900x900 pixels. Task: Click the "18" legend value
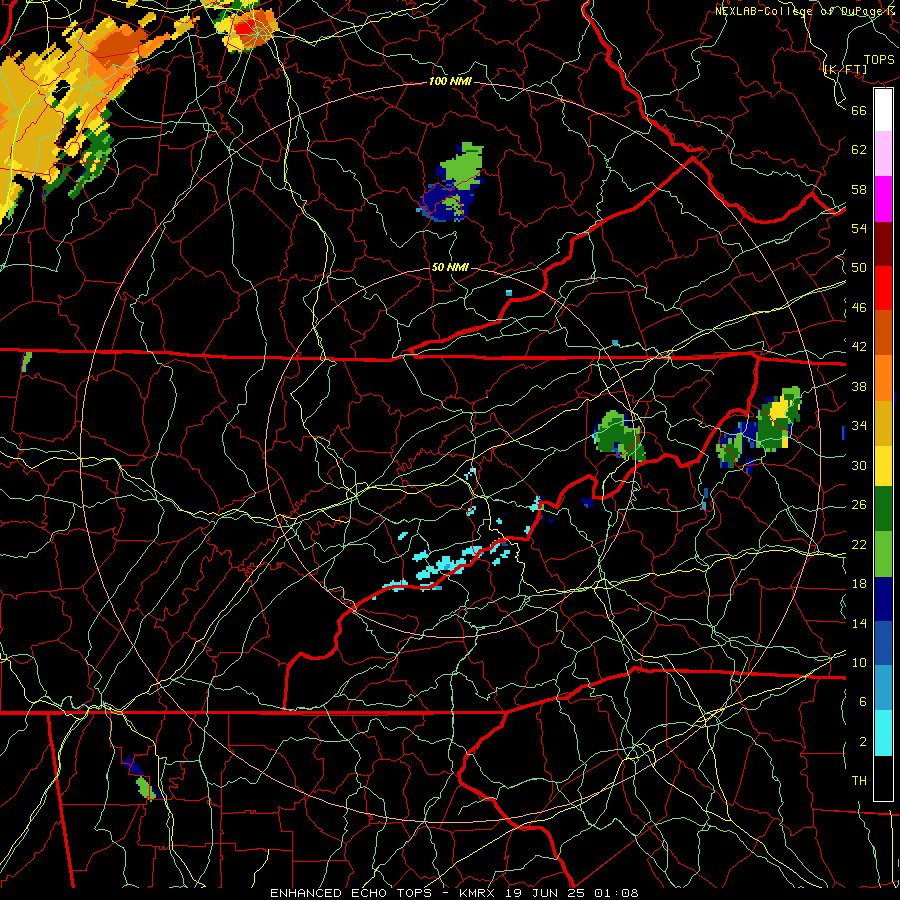point(859,584)
